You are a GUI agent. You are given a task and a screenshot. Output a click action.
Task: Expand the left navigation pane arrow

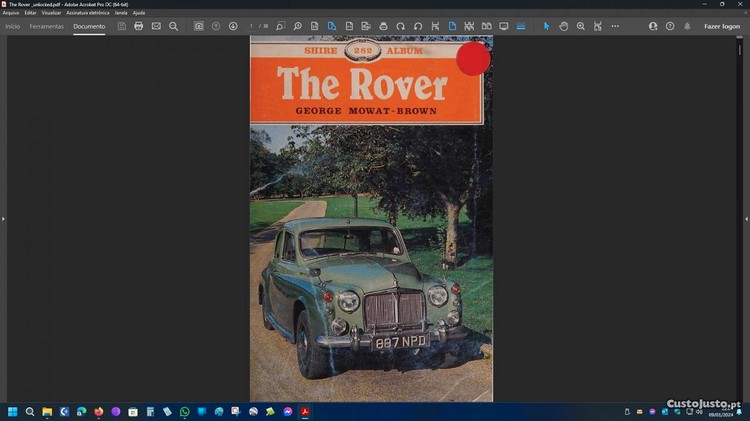(3, 218)
